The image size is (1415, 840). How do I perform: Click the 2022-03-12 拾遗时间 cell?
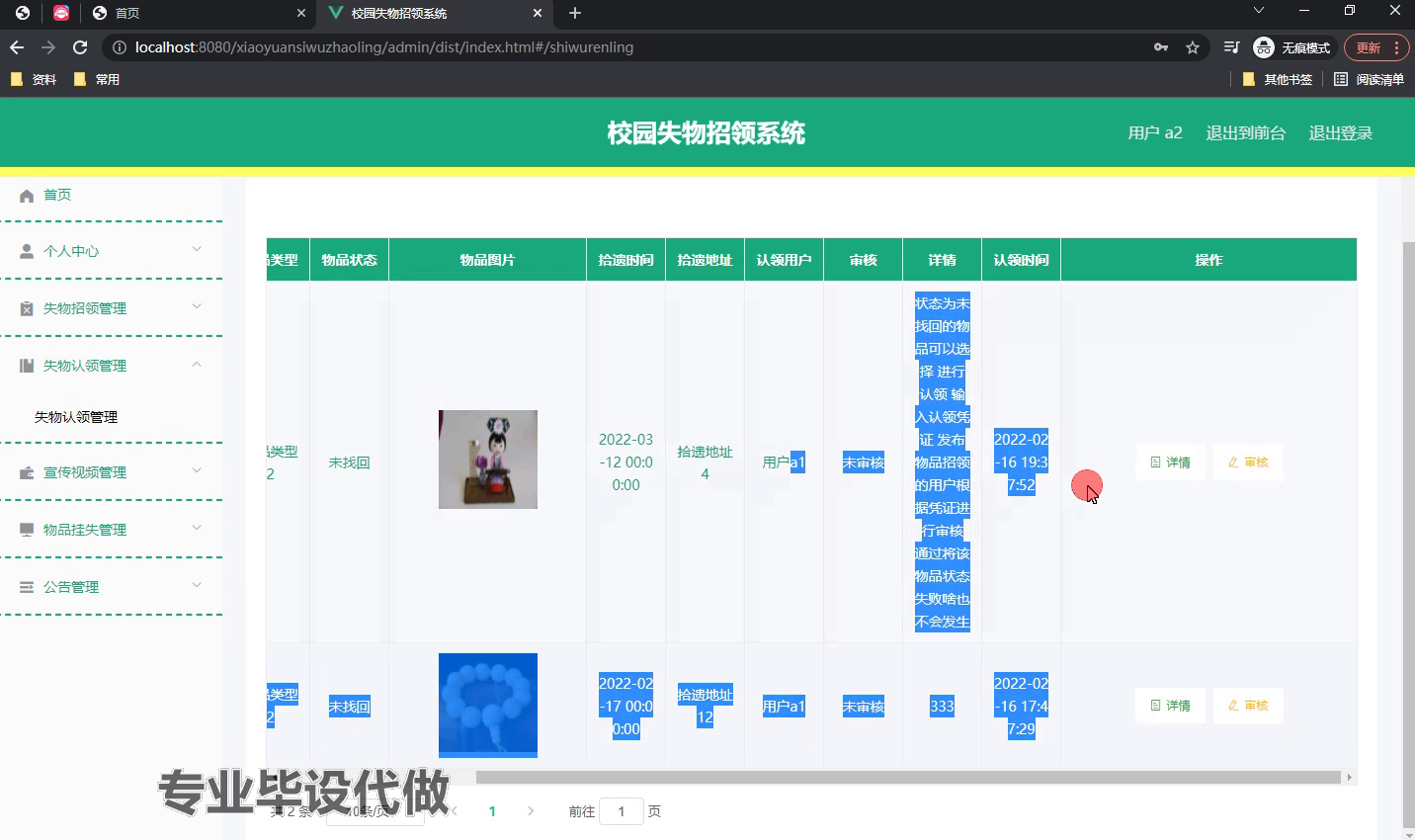[625, 462]
